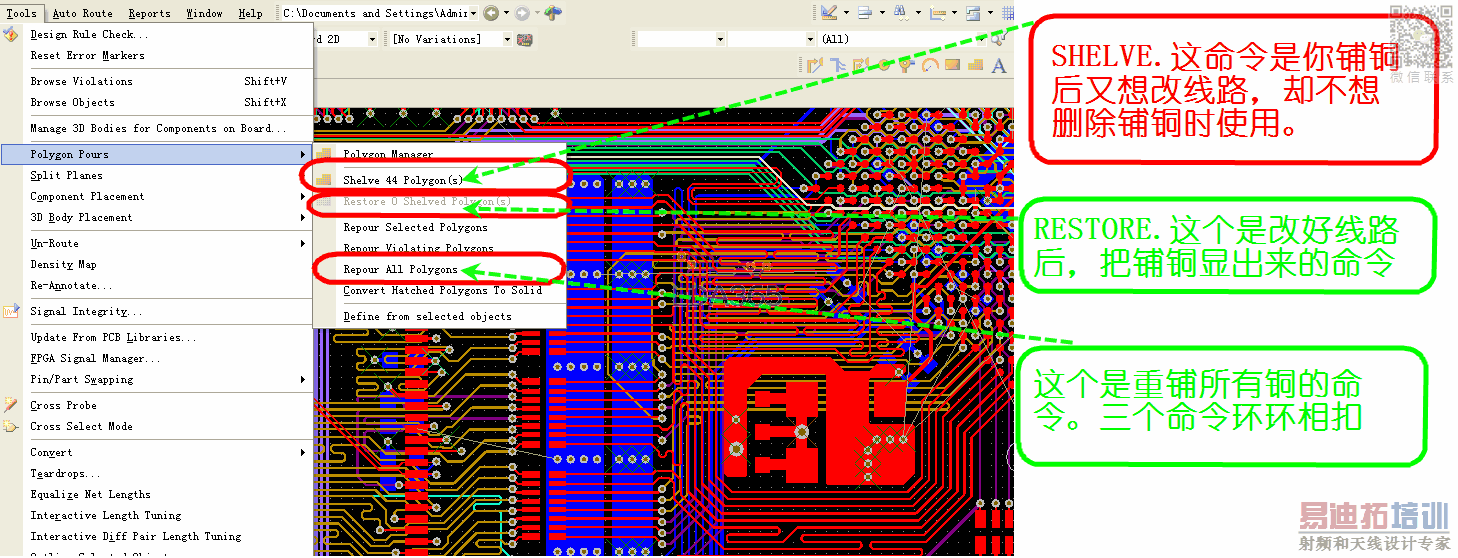Activate Cross Probe tool
The image size is (1458, 558).
pyautogui.click(x=63, y=406)
